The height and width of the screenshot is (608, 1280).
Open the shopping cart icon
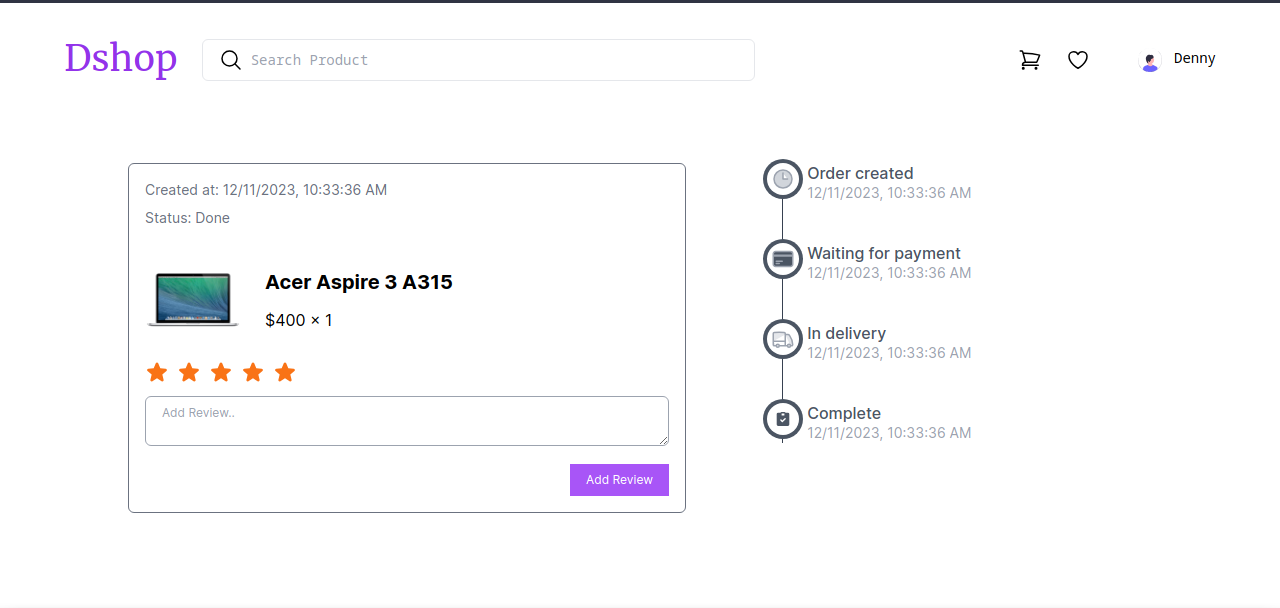[1029, 60]
